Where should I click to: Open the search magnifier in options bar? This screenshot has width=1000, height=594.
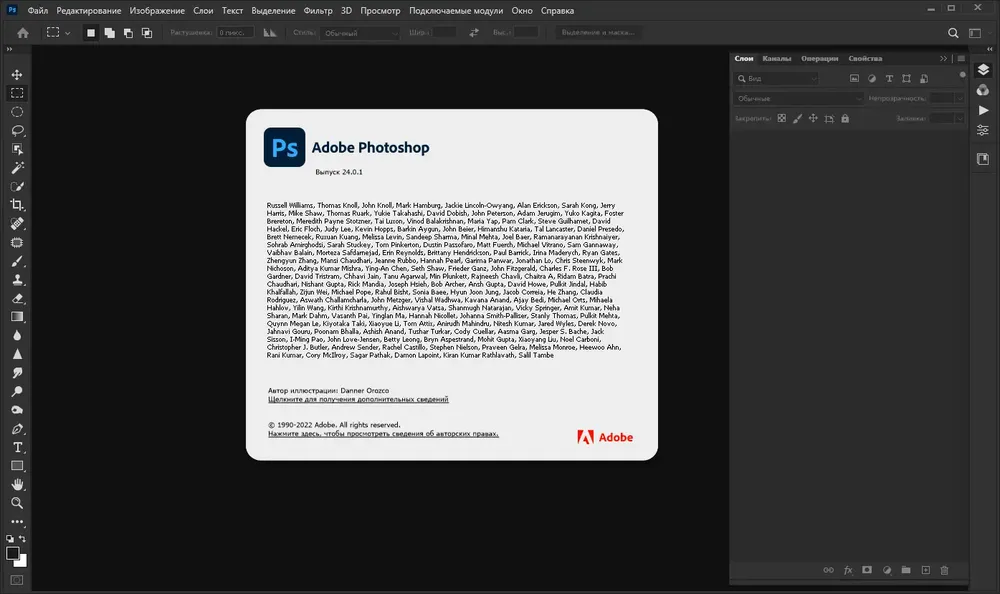click(953, 33)
